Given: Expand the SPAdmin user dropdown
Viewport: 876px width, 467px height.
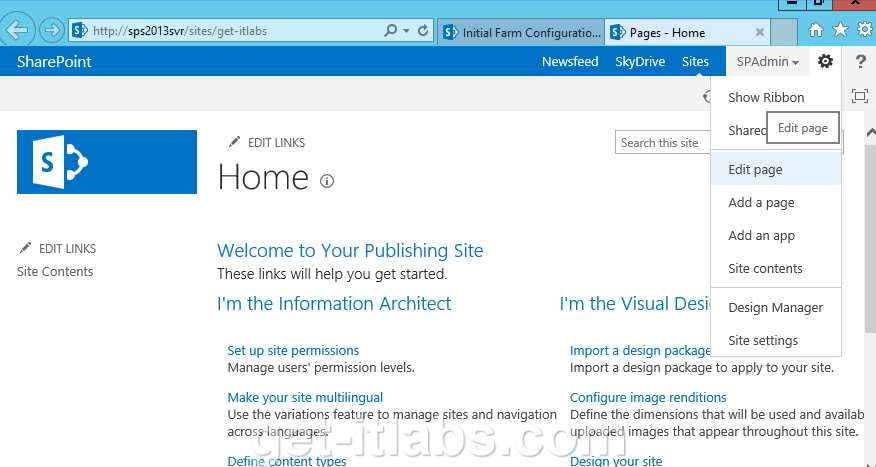Looking at the screenshot, I should click(768, 62).
